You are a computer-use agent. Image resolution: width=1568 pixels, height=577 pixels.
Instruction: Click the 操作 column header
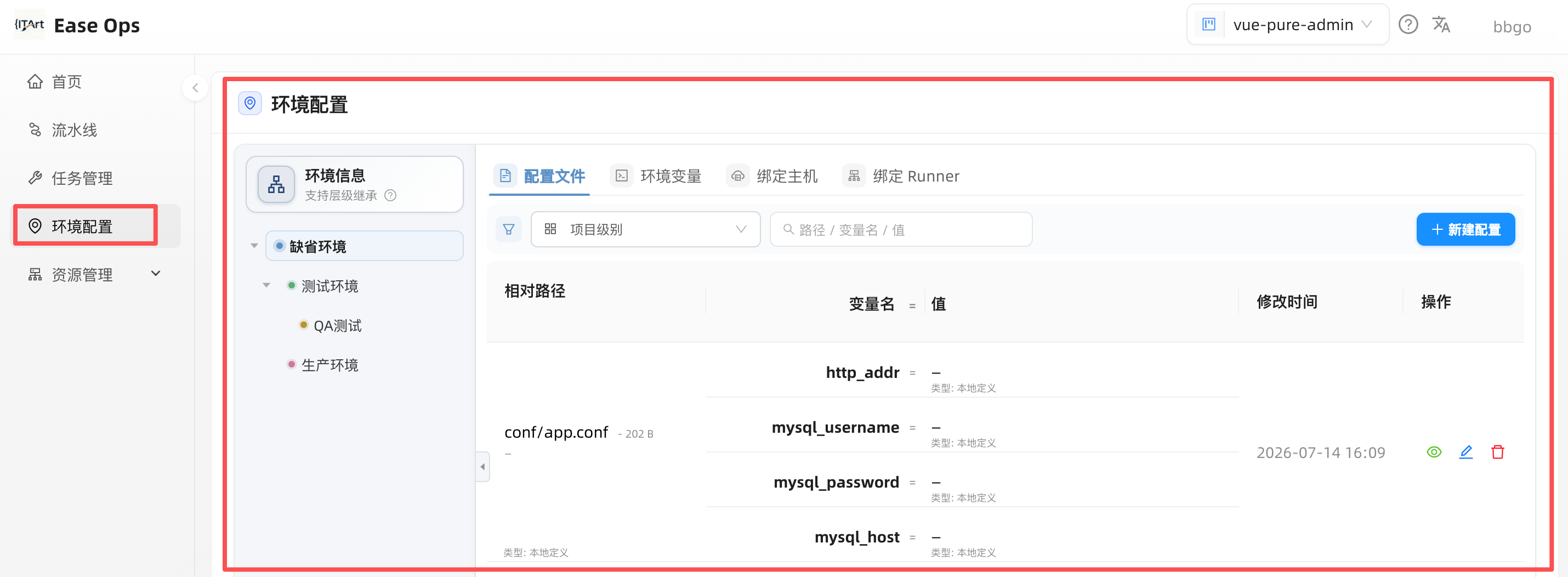(1435, 301)
